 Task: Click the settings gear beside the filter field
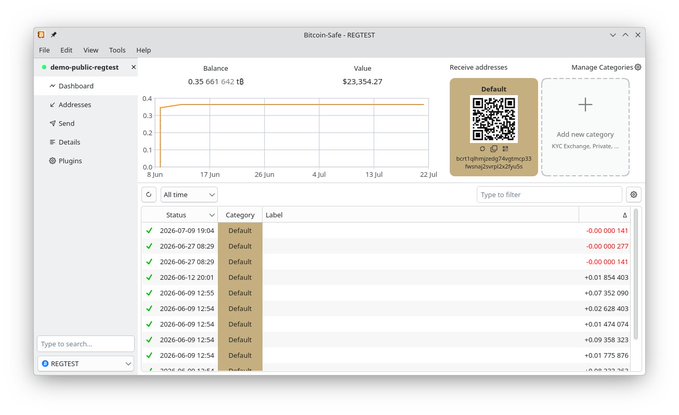click(x=634, y=195)
